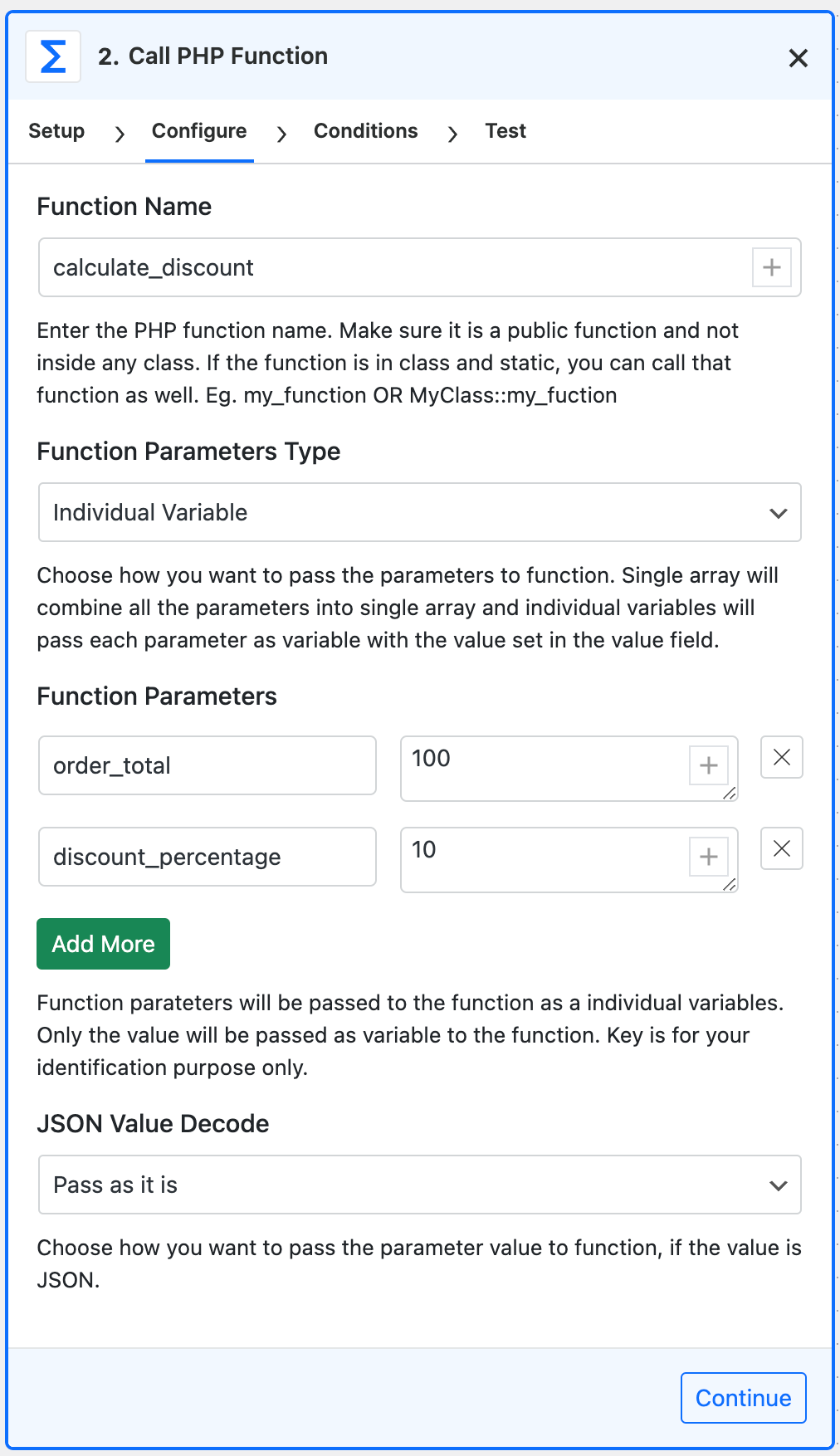This screenshot has width=840, height=1456.
Task: Click the Continue button
Action: pyautogui.click(x=744, y=1398)
